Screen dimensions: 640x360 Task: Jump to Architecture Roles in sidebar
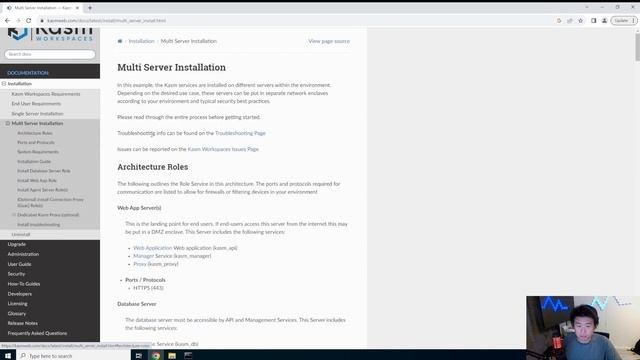click(x=35, y=133)
